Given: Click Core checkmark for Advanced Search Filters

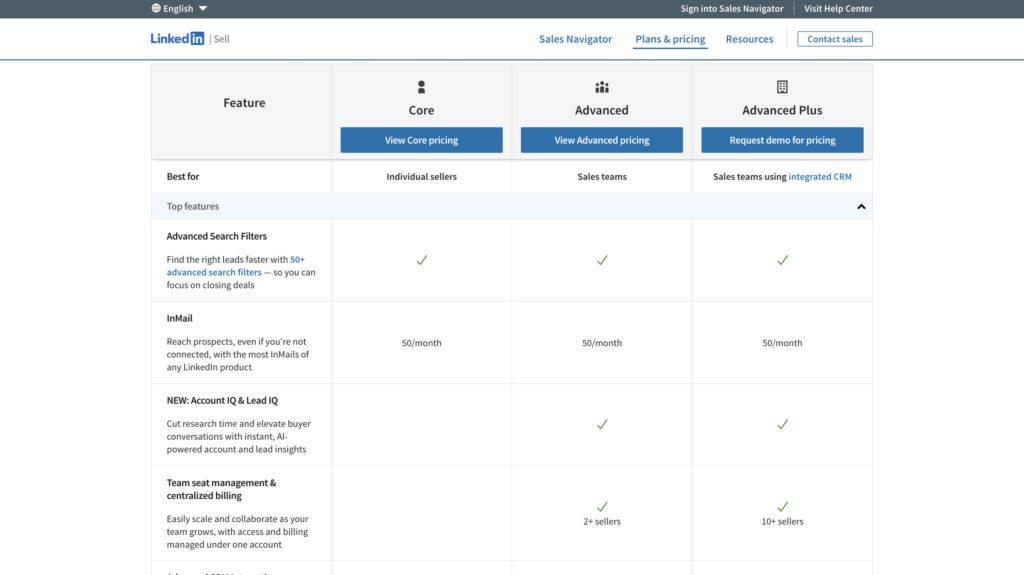Looking at the screenshot, I should click(421, 260).
